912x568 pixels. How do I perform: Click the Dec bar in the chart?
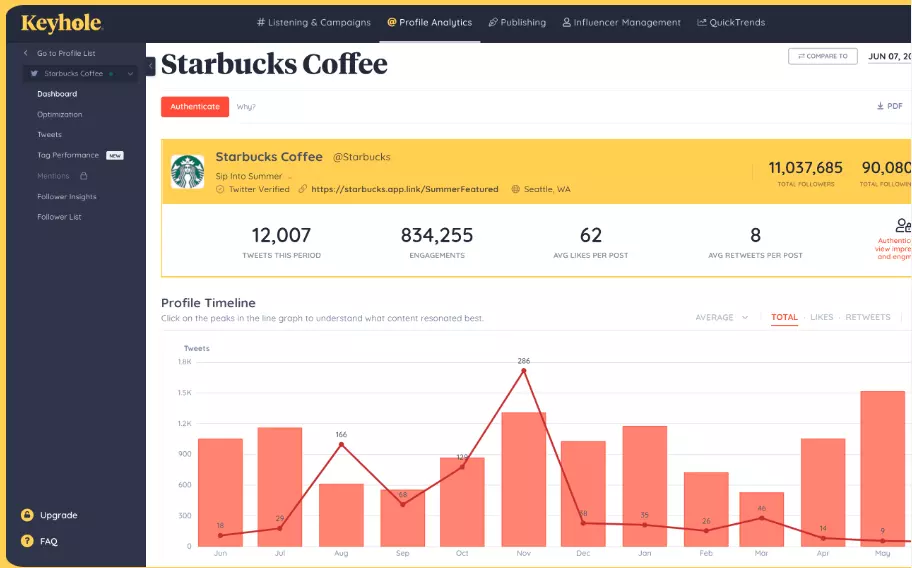583,494
